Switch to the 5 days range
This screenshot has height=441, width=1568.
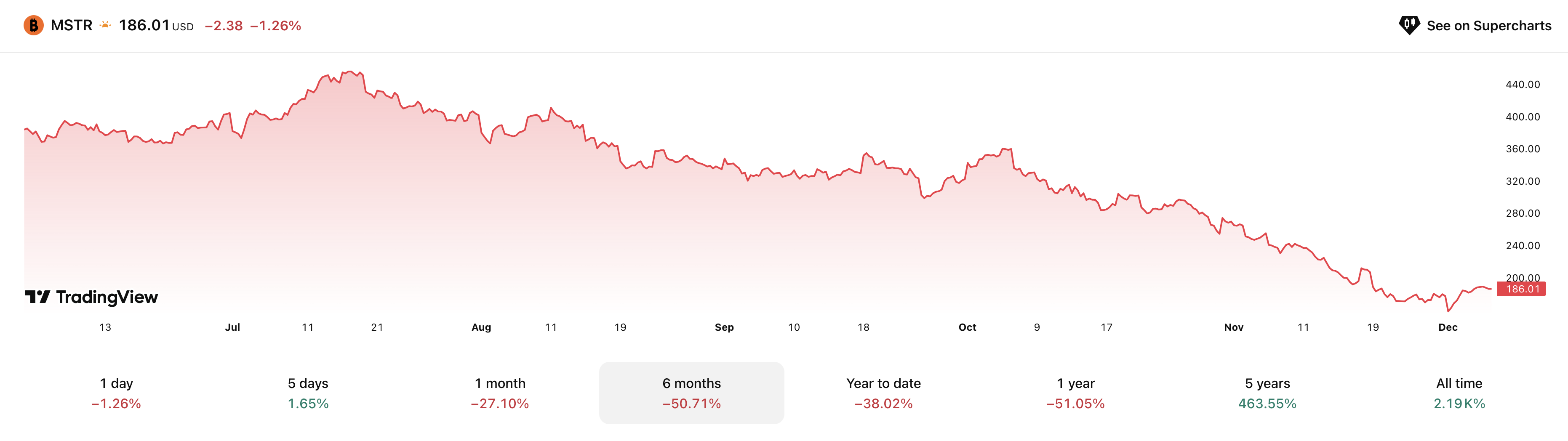click(x=308, y=393)
